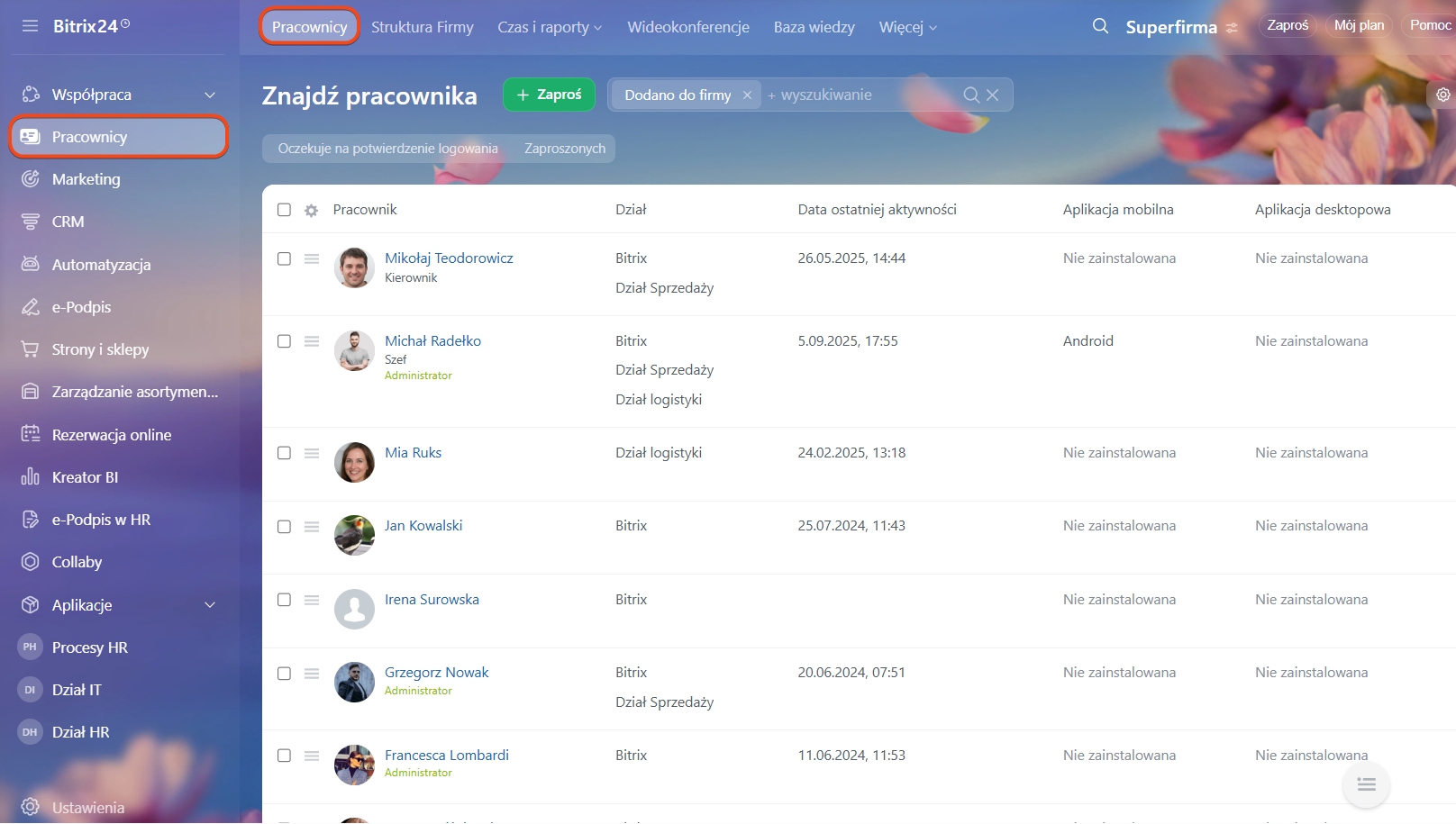Check the box for Mikołaj Teodorowicz
1456x824 pixels.
tap(284, 258)
